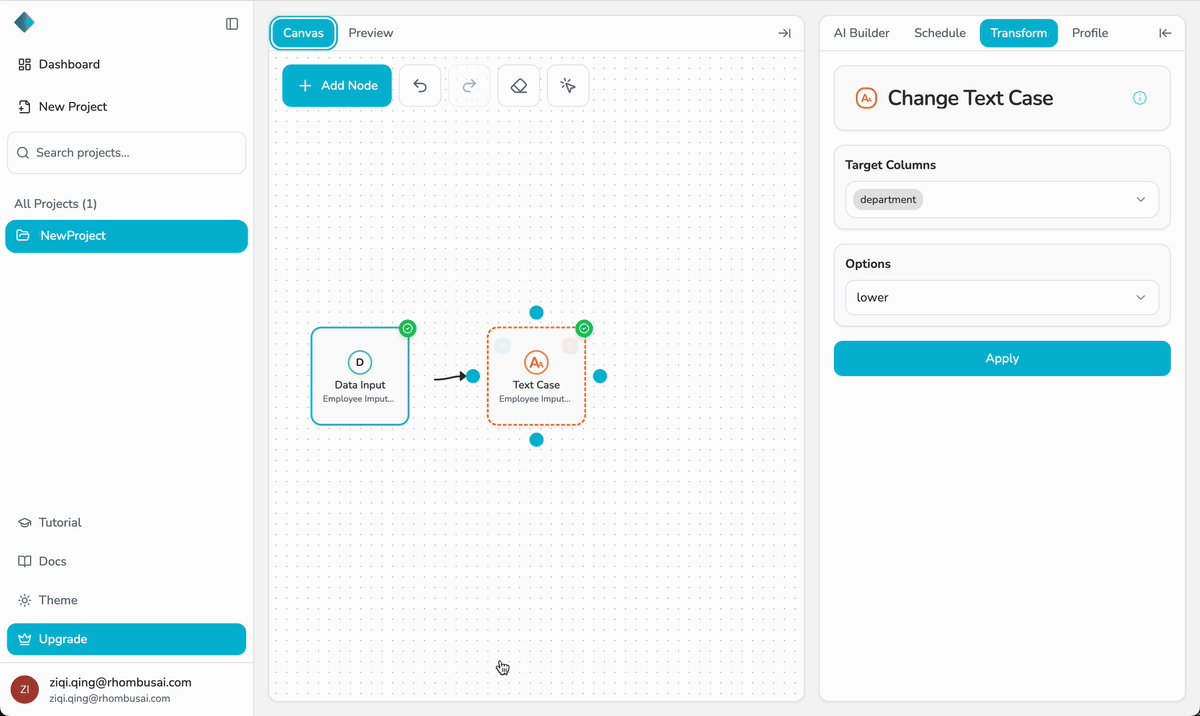Screen dimensions: 1200x716
Task: Click the Search projects input field
Action: (126, 153)
